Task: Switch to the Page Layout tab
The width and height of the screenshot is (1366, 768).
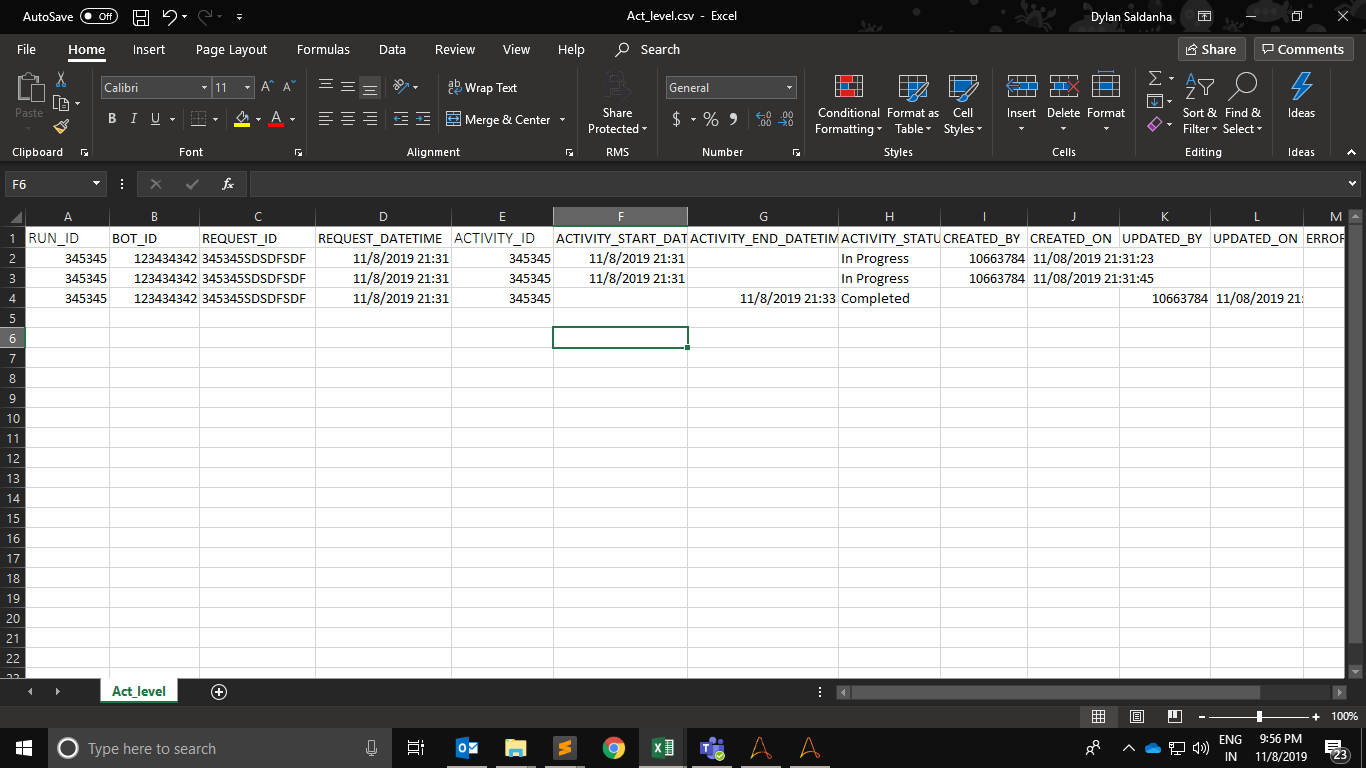Action: (231, 50)
